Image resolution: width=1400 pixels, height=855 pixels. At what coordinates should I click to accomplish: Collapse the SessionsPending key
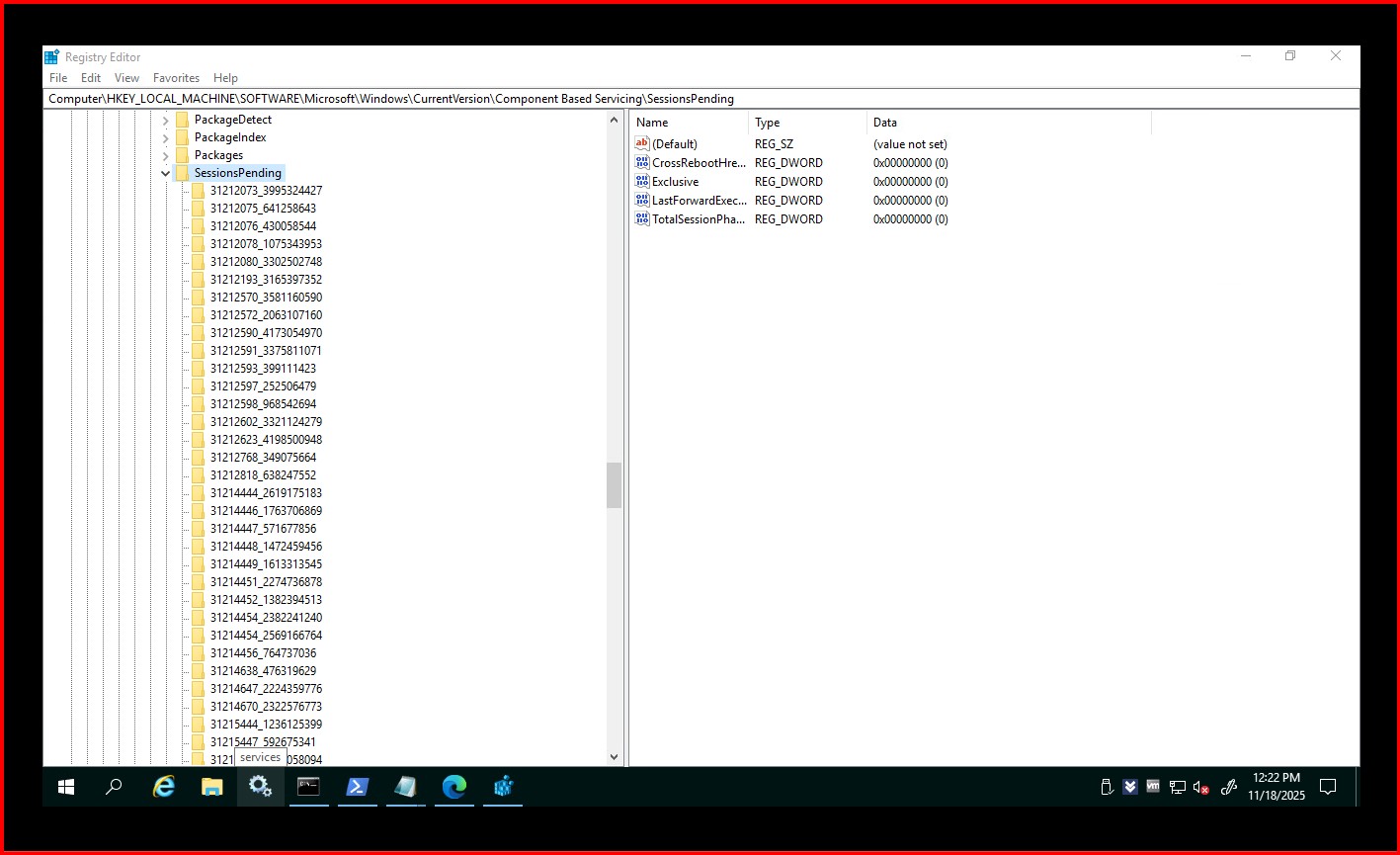coord(166,173)
